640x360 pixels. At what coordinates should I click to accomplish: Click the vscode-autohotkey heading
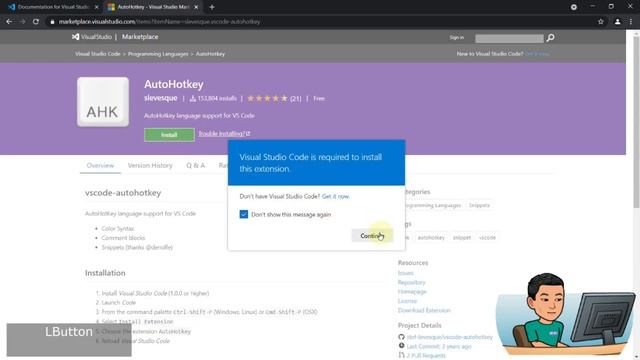(123, 193)
